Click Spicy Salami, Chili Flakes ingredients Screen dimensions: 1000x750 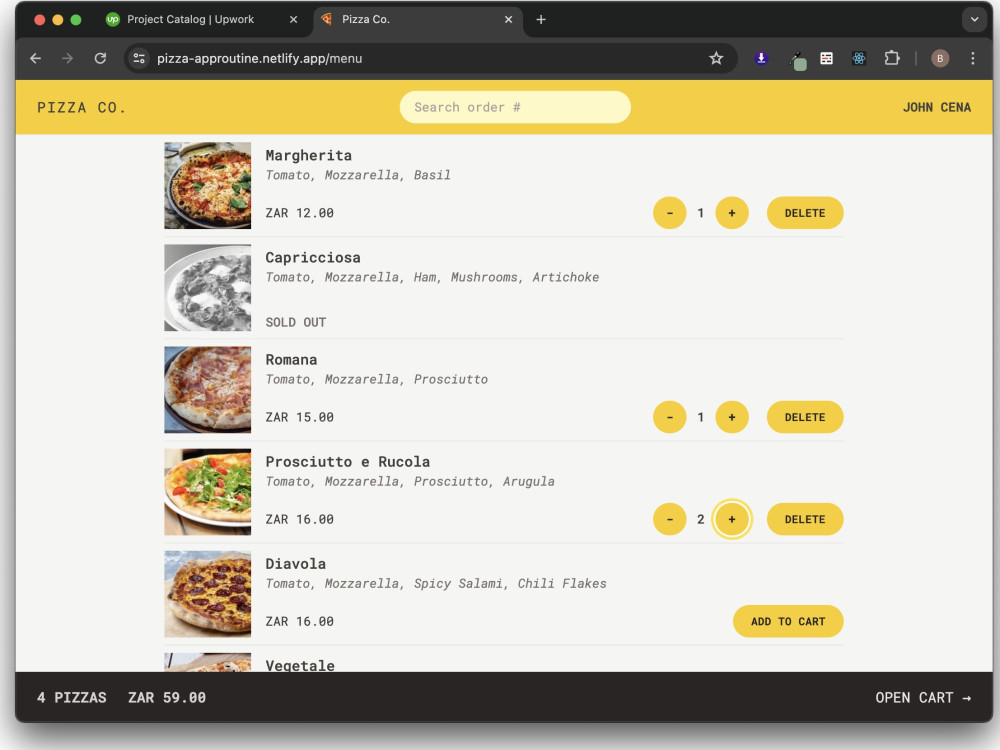(x=510, y=584)
